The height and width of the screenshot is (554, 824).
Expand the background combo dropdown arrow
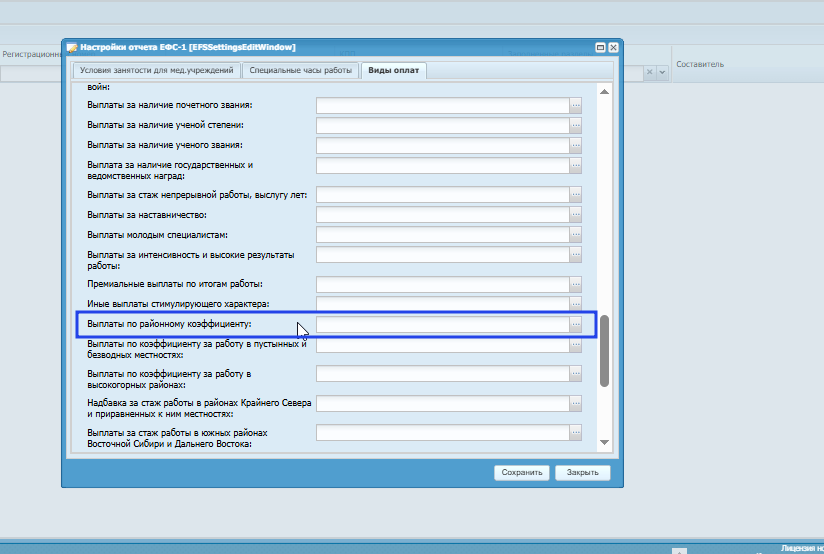point(662,72)
